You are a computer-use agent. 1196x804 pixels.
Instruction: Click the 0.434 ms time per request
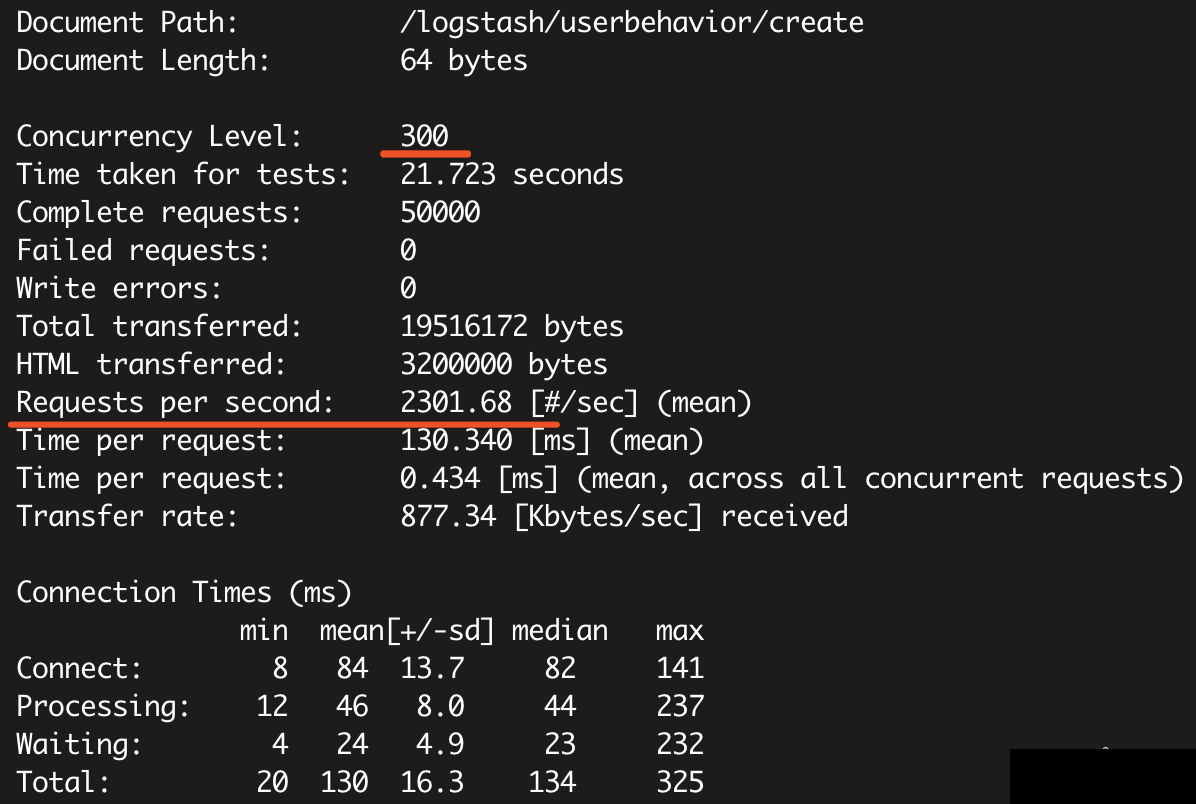click(440, 479)
